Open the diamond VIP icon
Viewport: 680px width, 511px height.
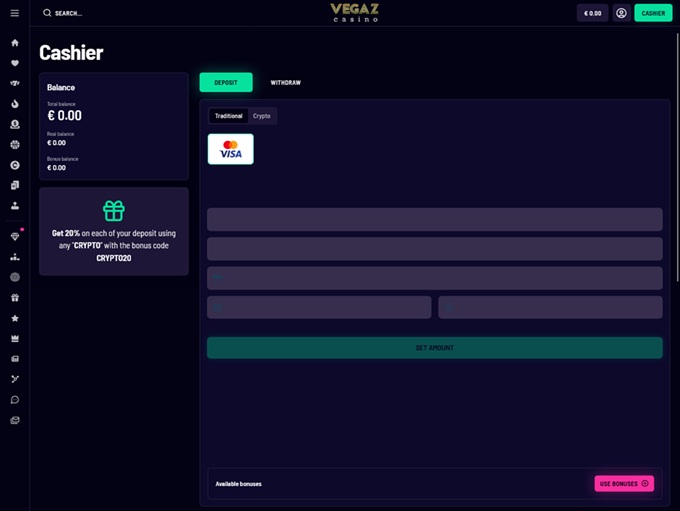15,237
